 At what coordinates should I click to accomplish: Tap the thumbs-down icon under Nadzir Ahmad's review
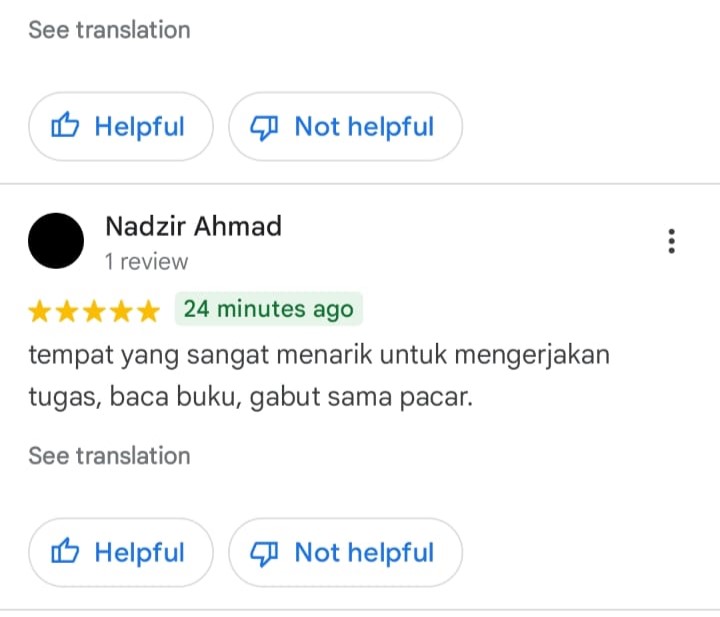pos(265,552)
